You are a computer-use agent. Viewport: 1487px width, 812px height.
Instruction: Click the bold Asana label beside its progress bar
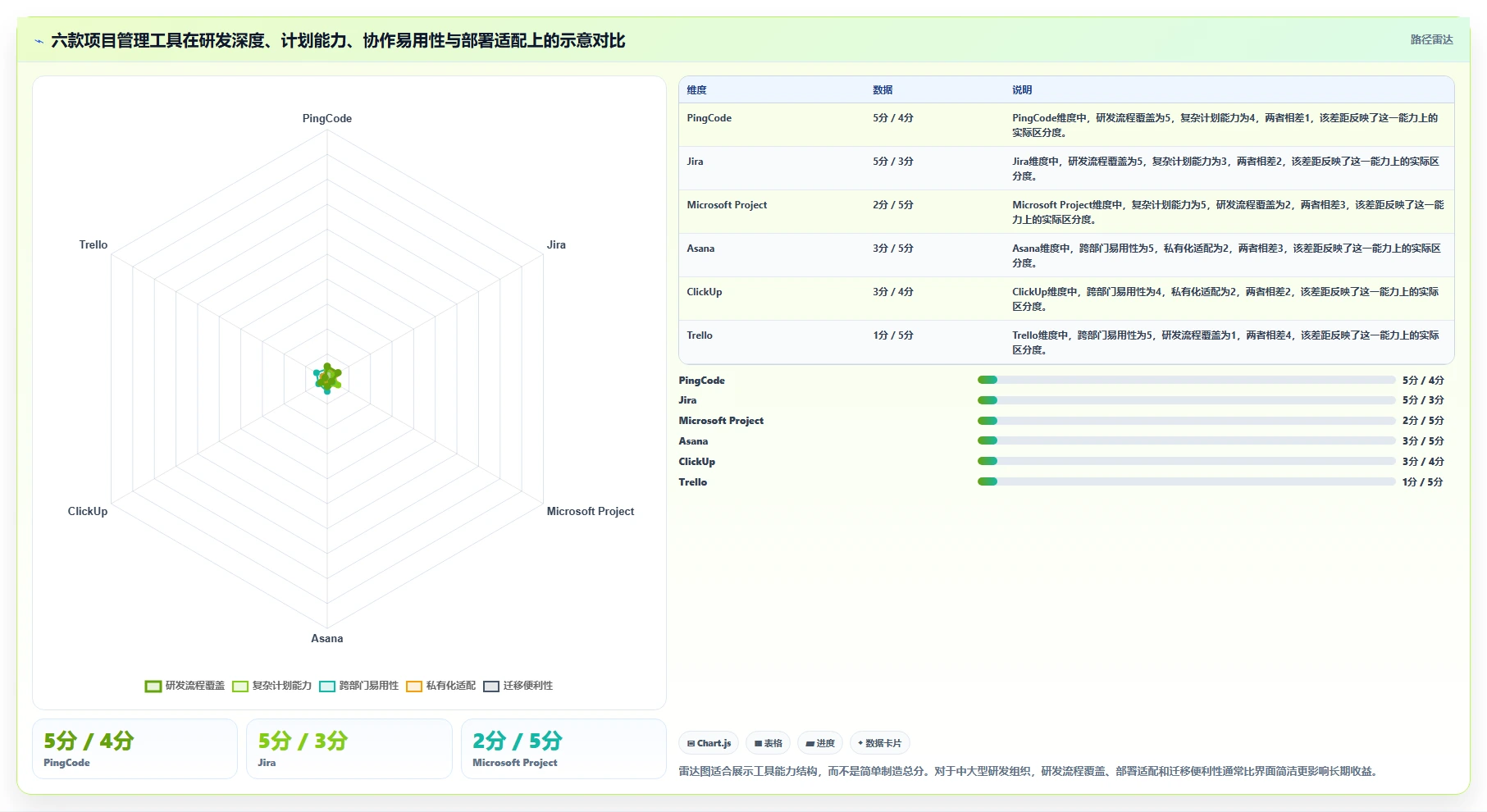pos(693,441)
